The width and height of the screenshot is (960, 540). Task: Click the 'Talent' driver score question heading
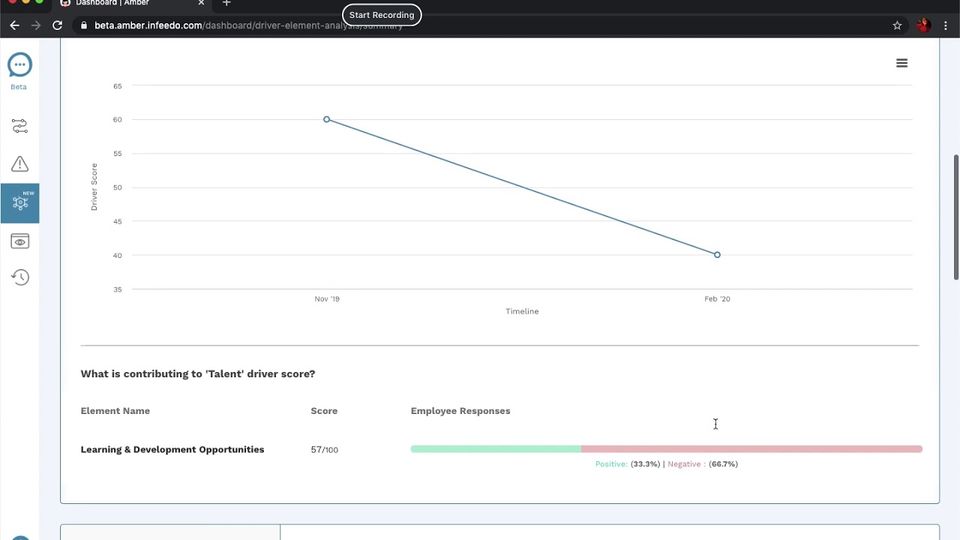point(198,373)
